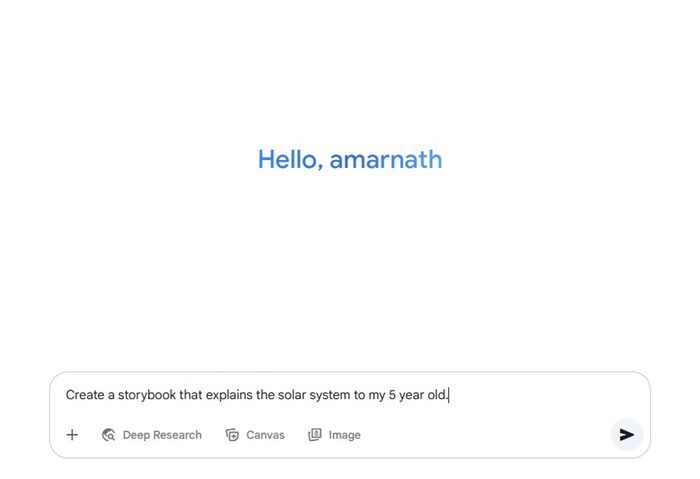Click the name amarnath in greeting
The image size is (700, 479).
(x=386, y=159)
